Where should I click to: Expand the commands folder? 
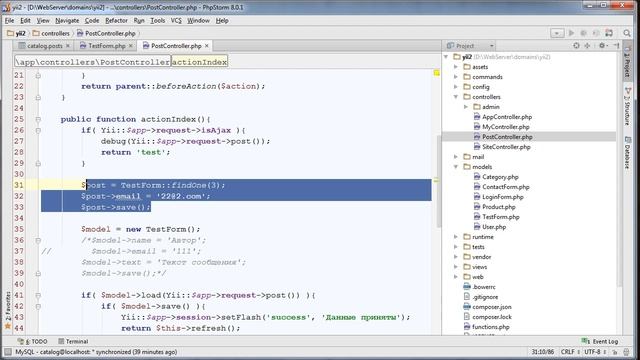(456, 77)
